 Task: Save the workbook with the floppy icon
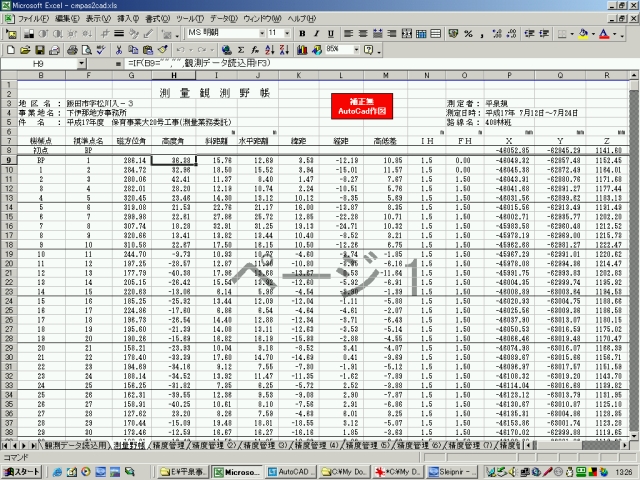pyautogui.click(x=38, y=48)
